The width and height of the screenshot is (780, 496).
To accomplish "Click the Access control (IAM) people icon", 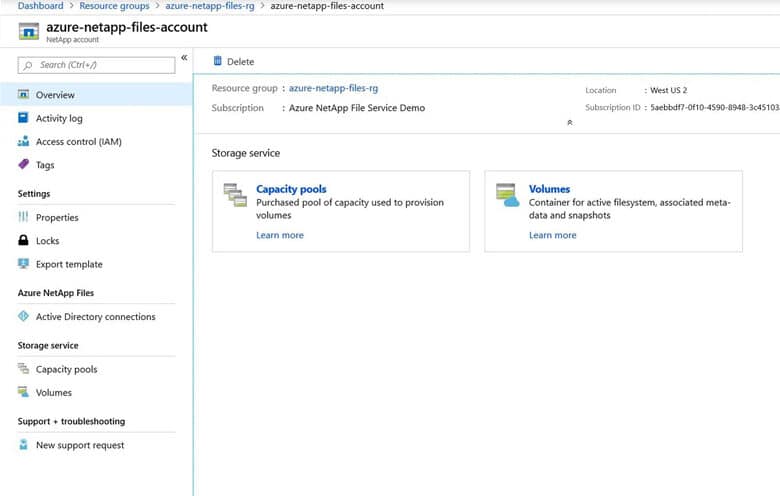I will pos(23,141).
